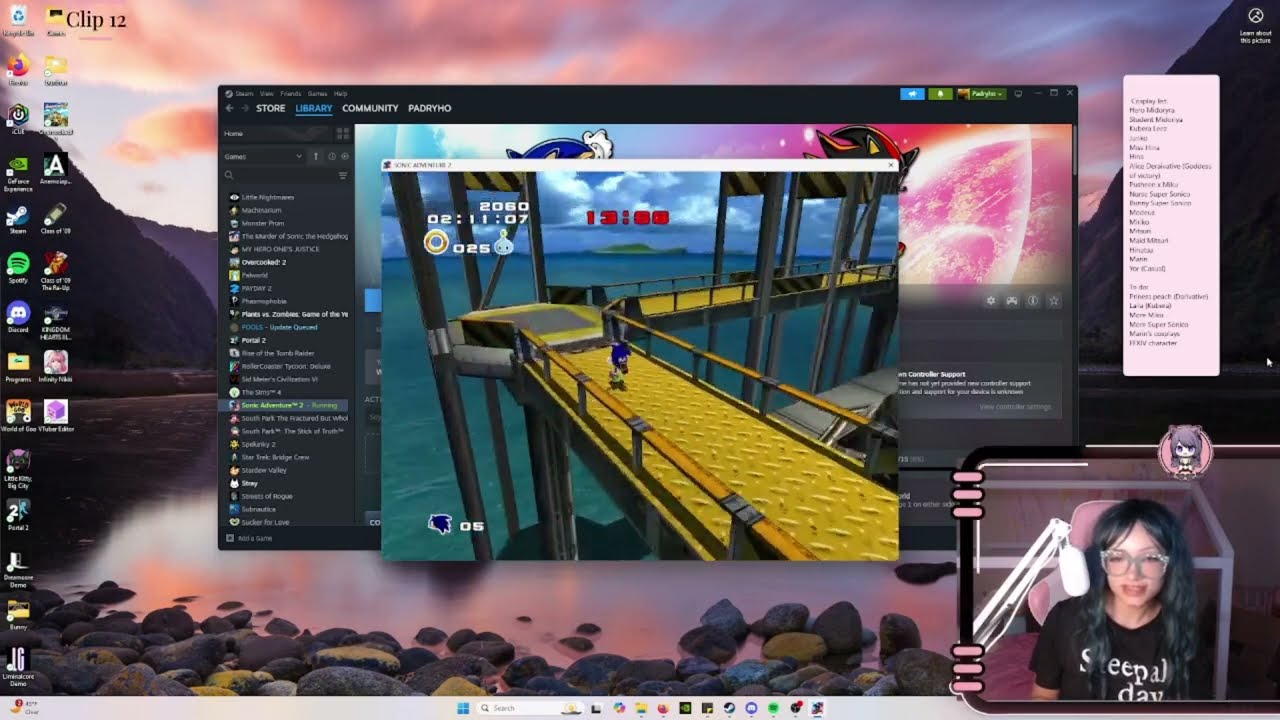Select Machinarium in library list
The image size is (1280, 720).
click(261, 210)
